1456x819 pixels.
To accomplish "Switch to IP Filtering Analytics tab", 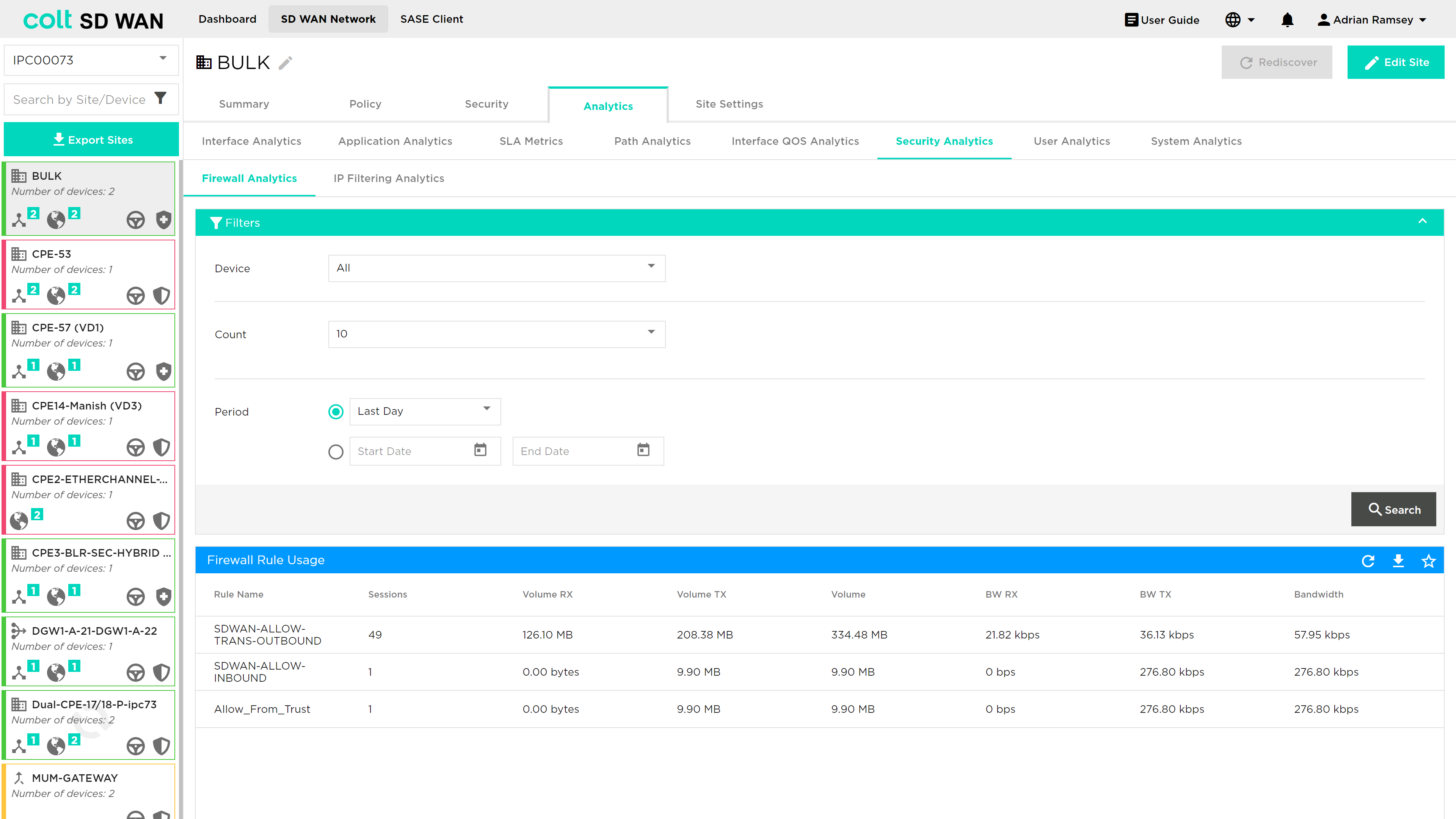I will point(389,179).
